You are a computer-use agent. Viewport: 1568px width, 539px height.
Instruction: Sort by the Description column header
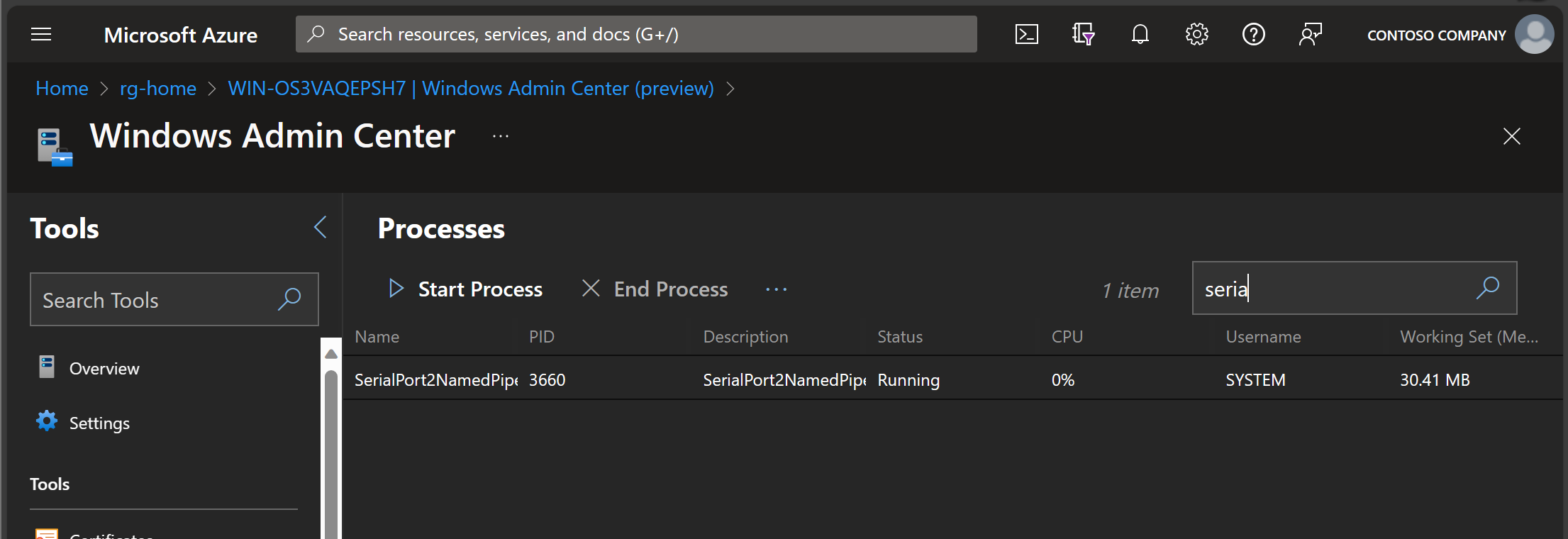coord(745,337)
